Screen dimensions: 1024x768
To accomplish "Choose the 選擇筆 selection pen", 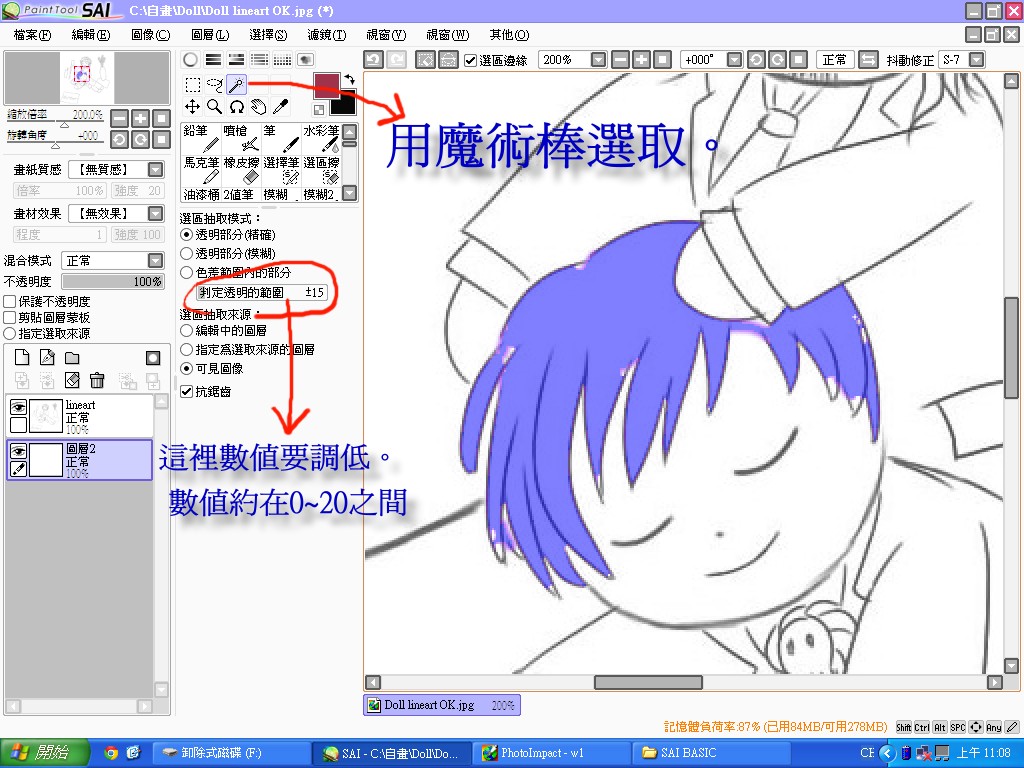I will pos(281,170).
